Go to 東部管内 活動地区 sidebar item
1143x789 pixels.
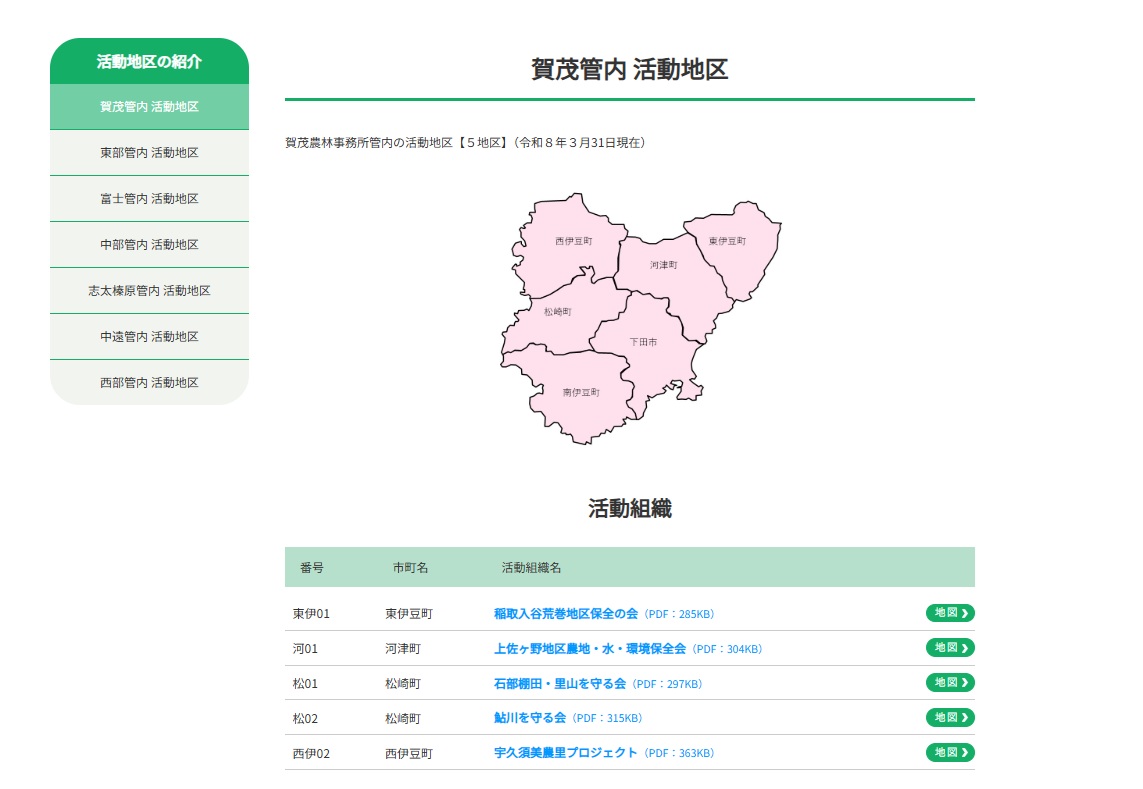(149, 152)
